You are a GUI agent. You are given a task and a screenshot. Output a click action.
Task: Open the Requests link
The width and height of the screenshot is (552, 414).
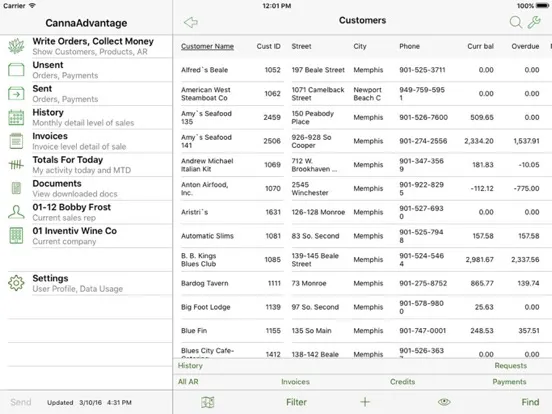tap(511, 366)
